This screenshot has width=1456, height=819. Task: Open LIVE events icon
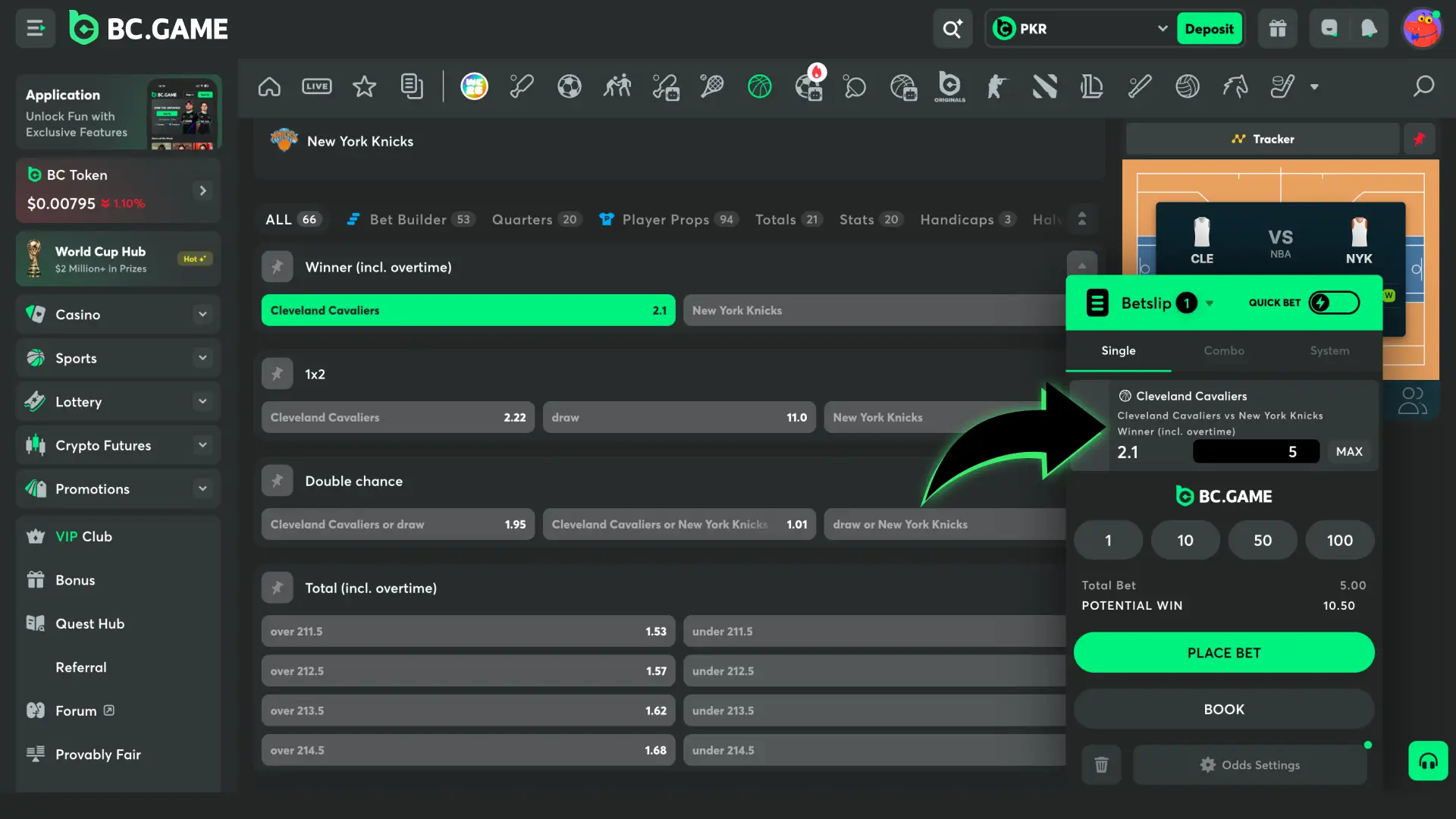click(317, 86)
